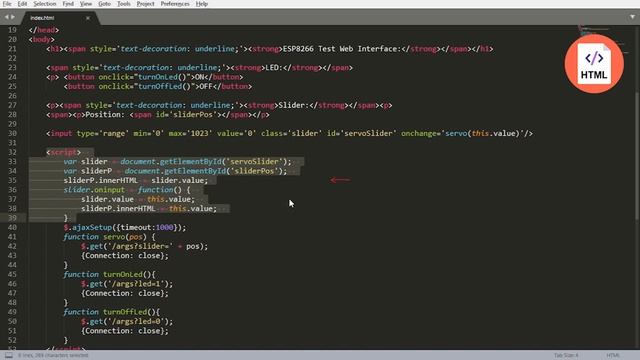Click line number 52 in gutter
The height and width of the screenshot is (360, 640).
click(12, 340)
